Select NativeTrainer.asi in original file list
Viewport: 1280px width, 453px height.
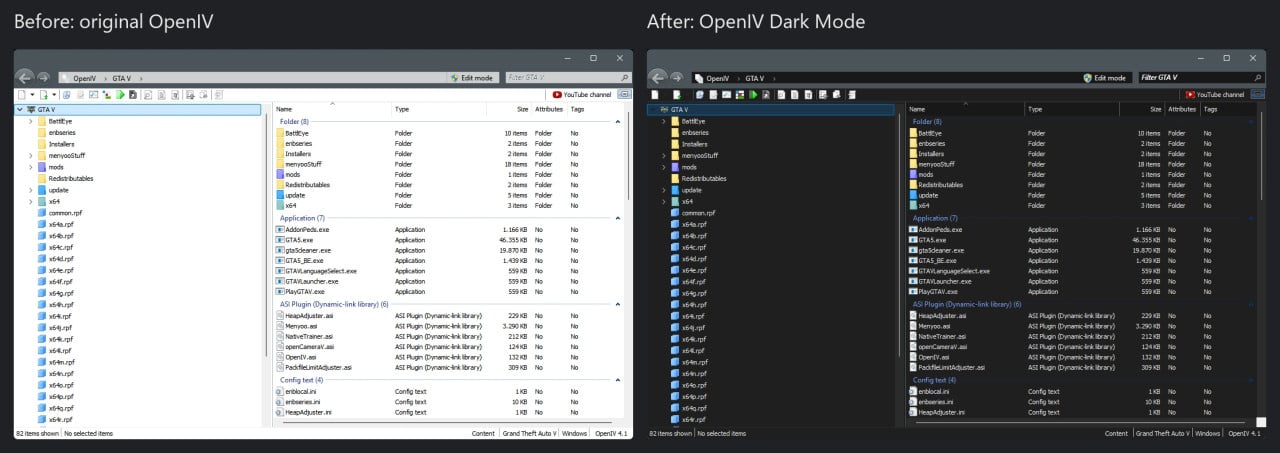(309, 337)
